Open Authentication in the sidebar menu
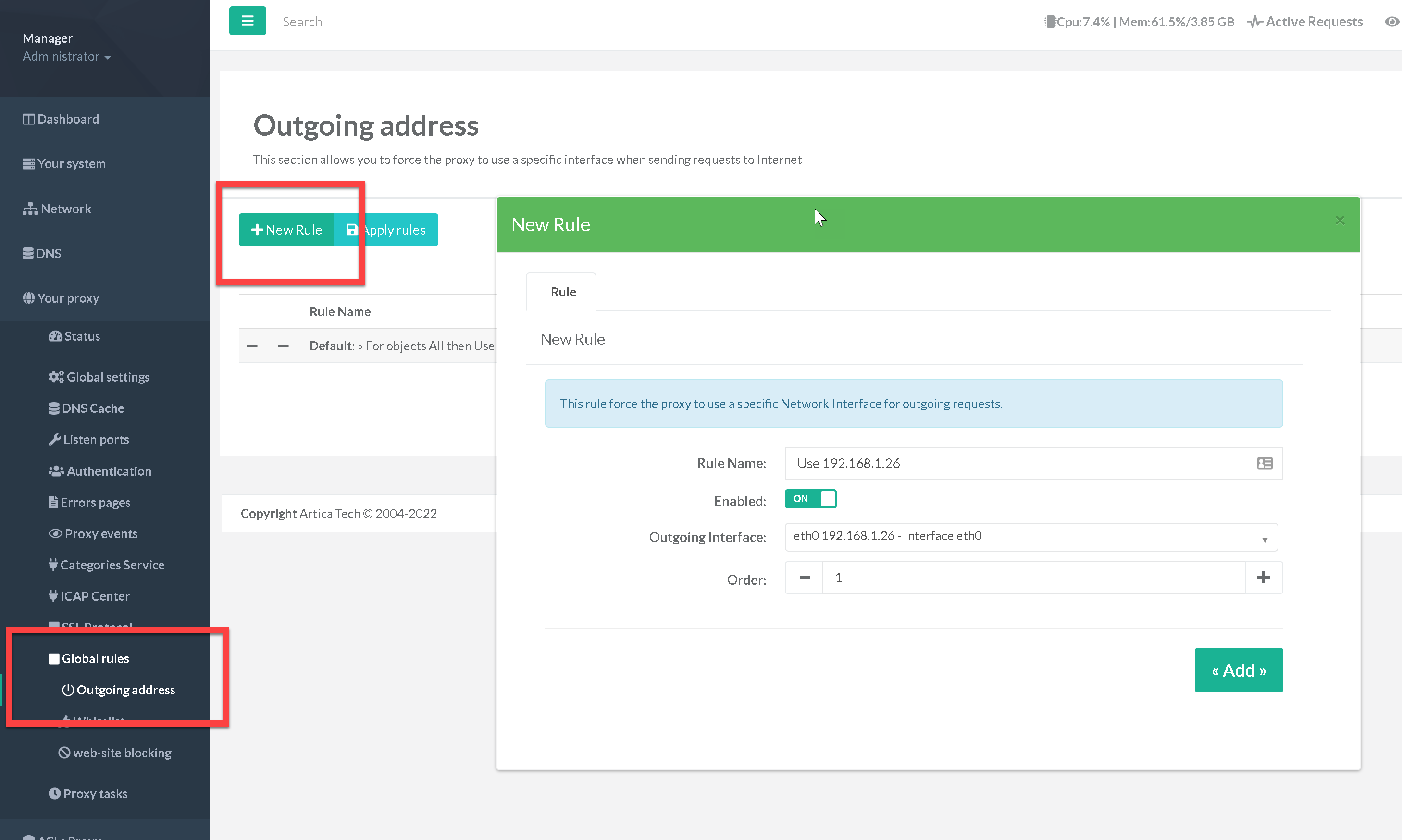Image resolution: width=1402 pixels, height=840 pixels. [109, 471]
